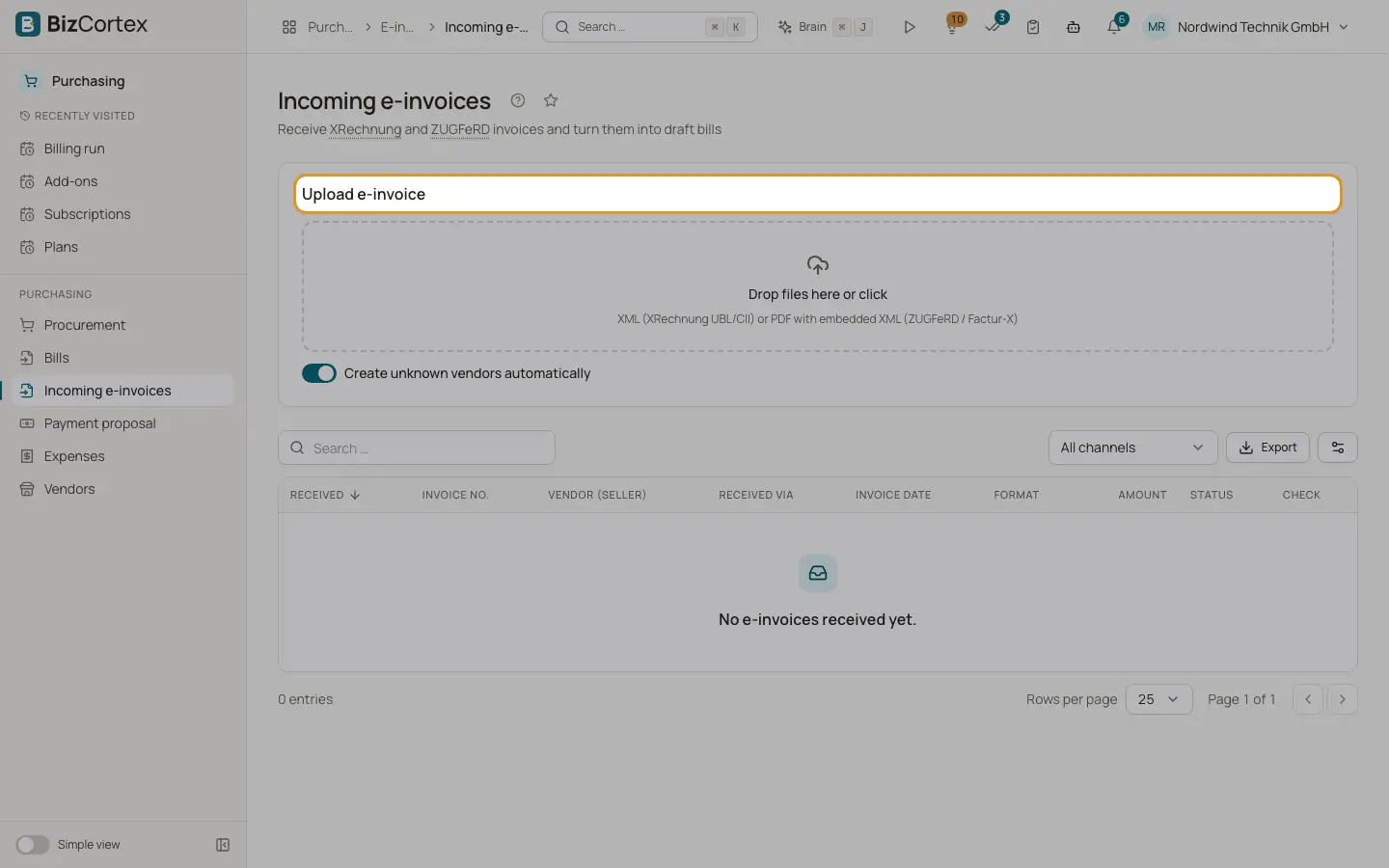
Task: Click the play icon in top bar
Action: [910, 27]
